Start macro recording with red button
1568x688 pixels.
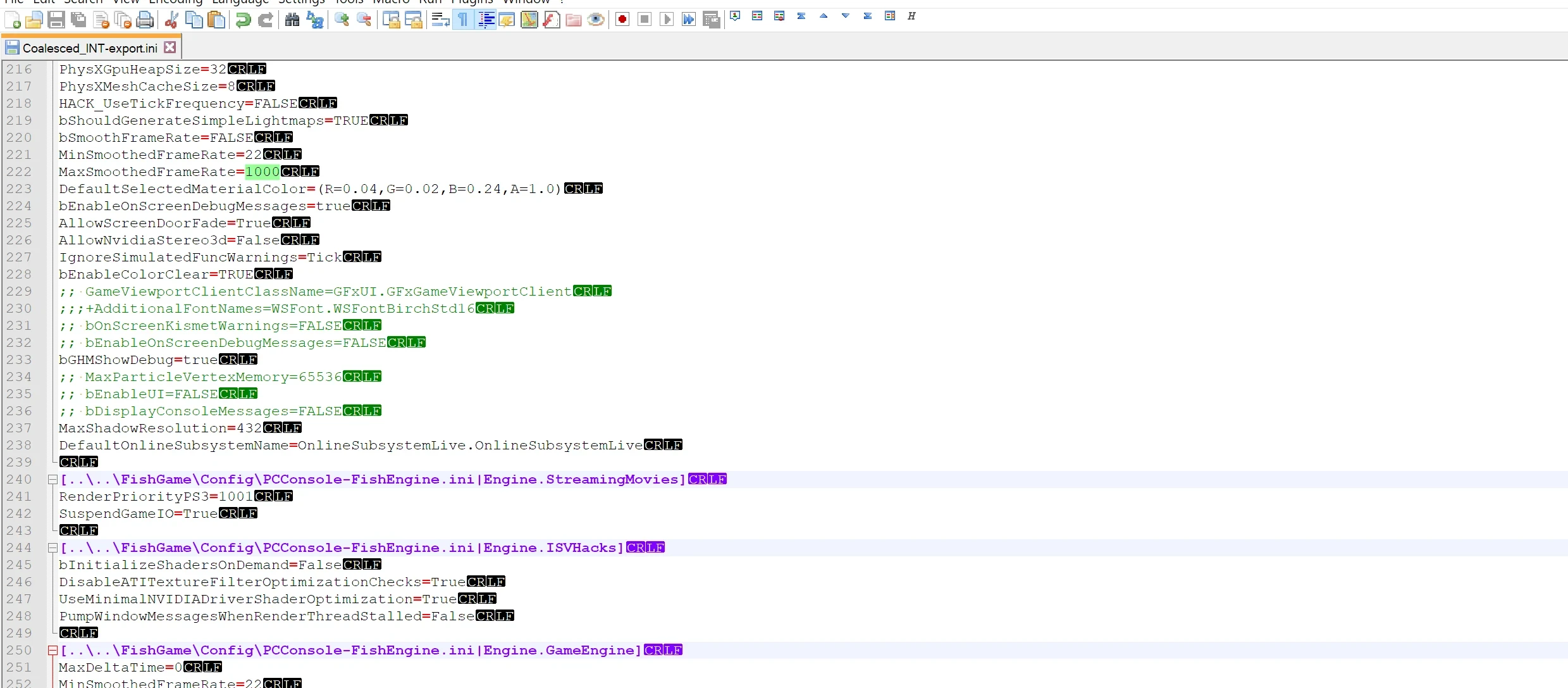(622, 20)
